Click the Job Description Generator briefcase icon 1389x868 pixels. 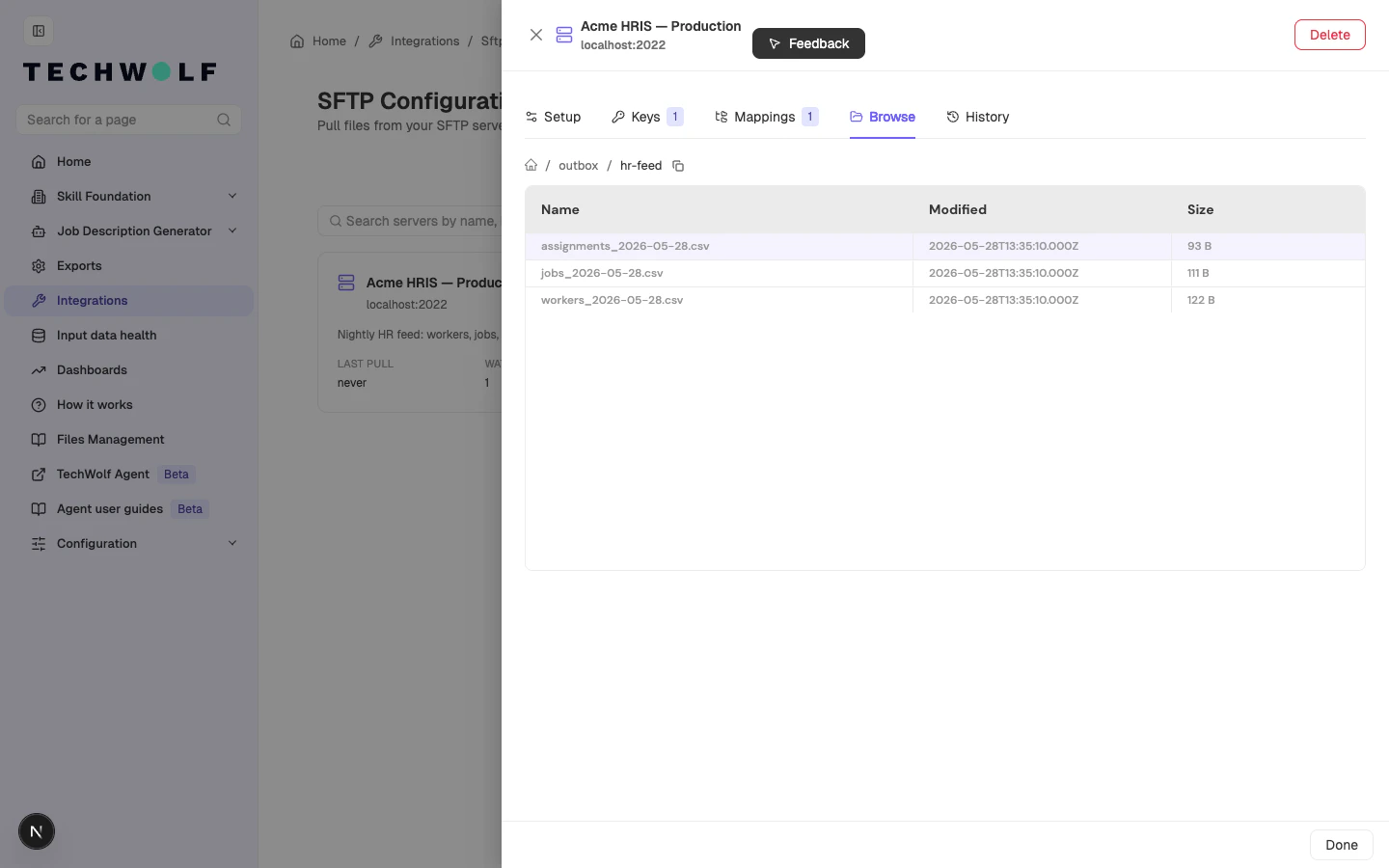pos(39,231)
